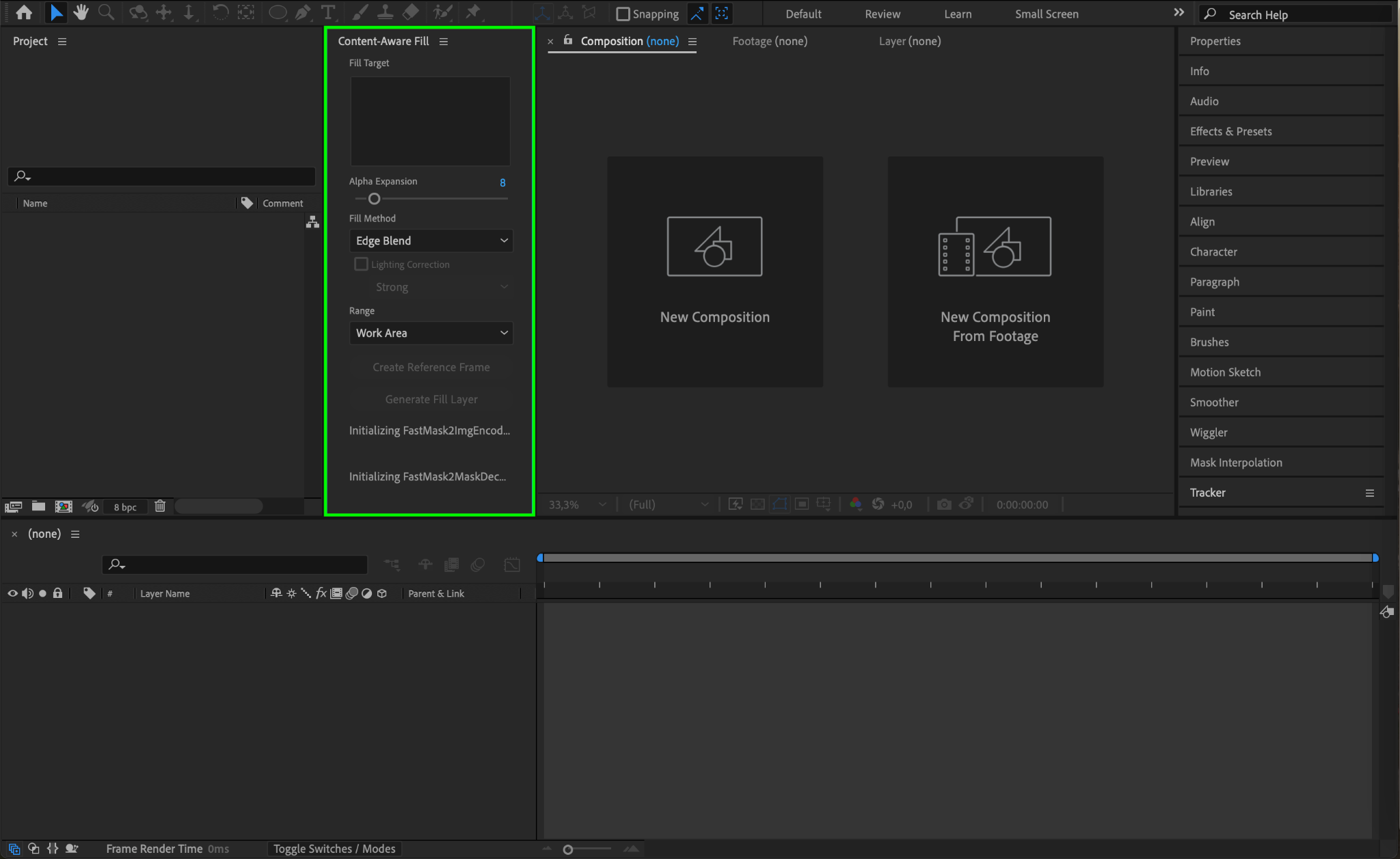Screen dimensions: 1400x859
Task: Click the new folder icon in Project panel
Action: click(x=38, y=506)
